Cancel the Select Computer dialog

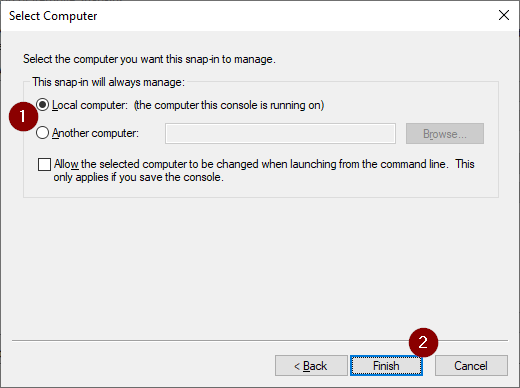[x=471, y=366]
